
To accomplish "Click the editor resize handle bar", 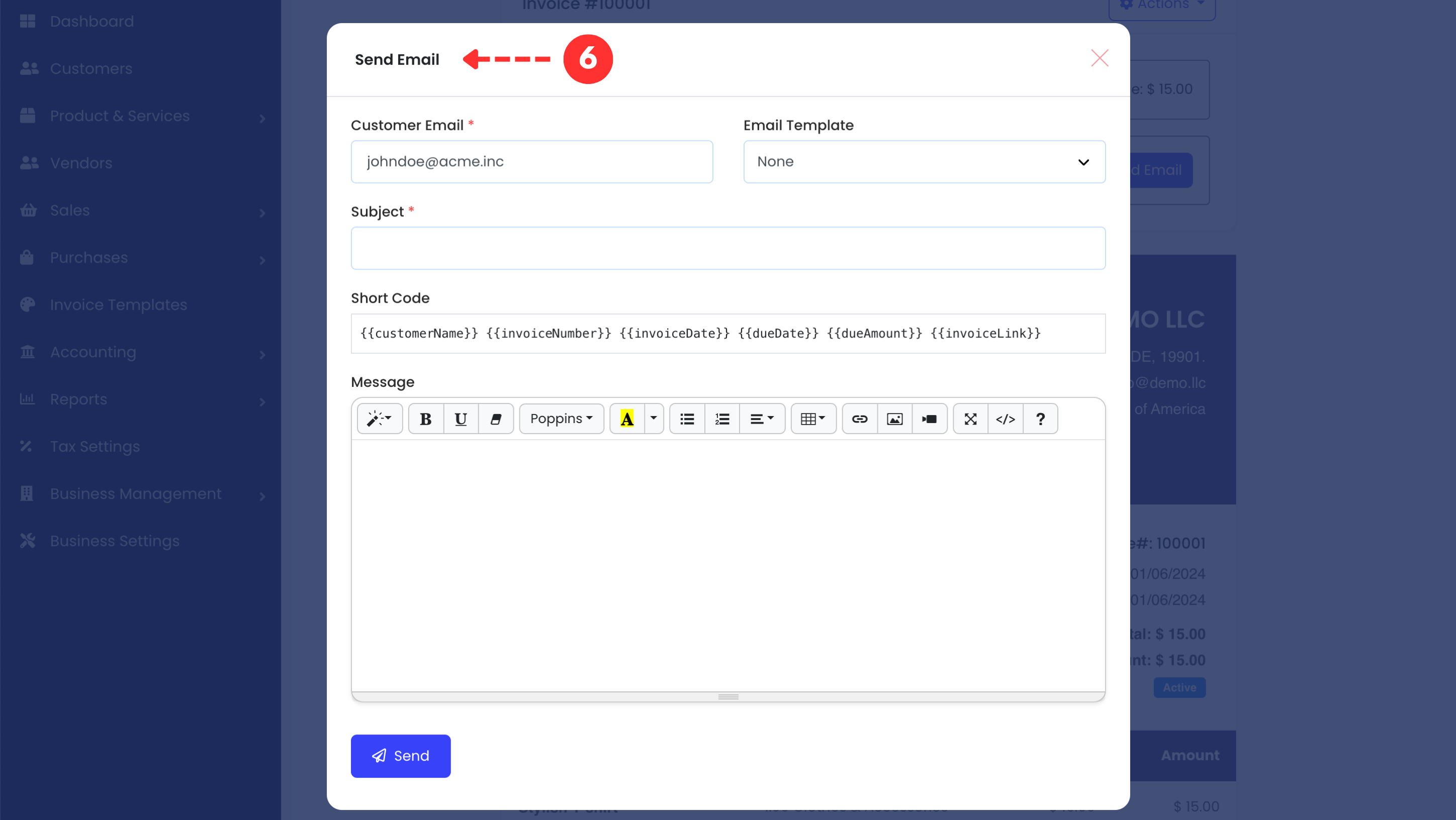I will click(728, 697).
